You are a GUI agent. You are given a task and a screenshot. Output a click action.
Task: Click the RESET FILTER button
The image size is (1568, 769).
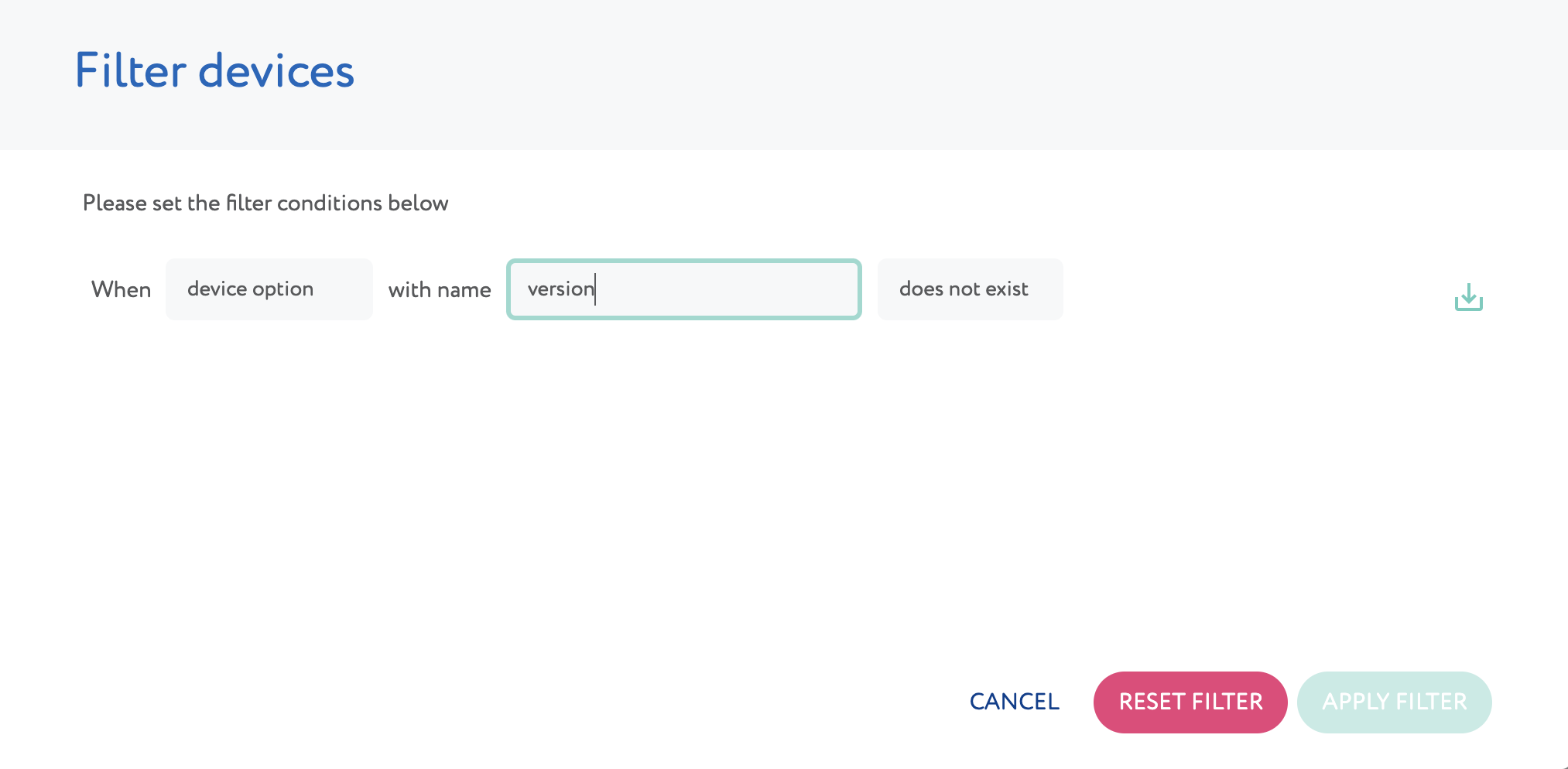click(1190, 702)
